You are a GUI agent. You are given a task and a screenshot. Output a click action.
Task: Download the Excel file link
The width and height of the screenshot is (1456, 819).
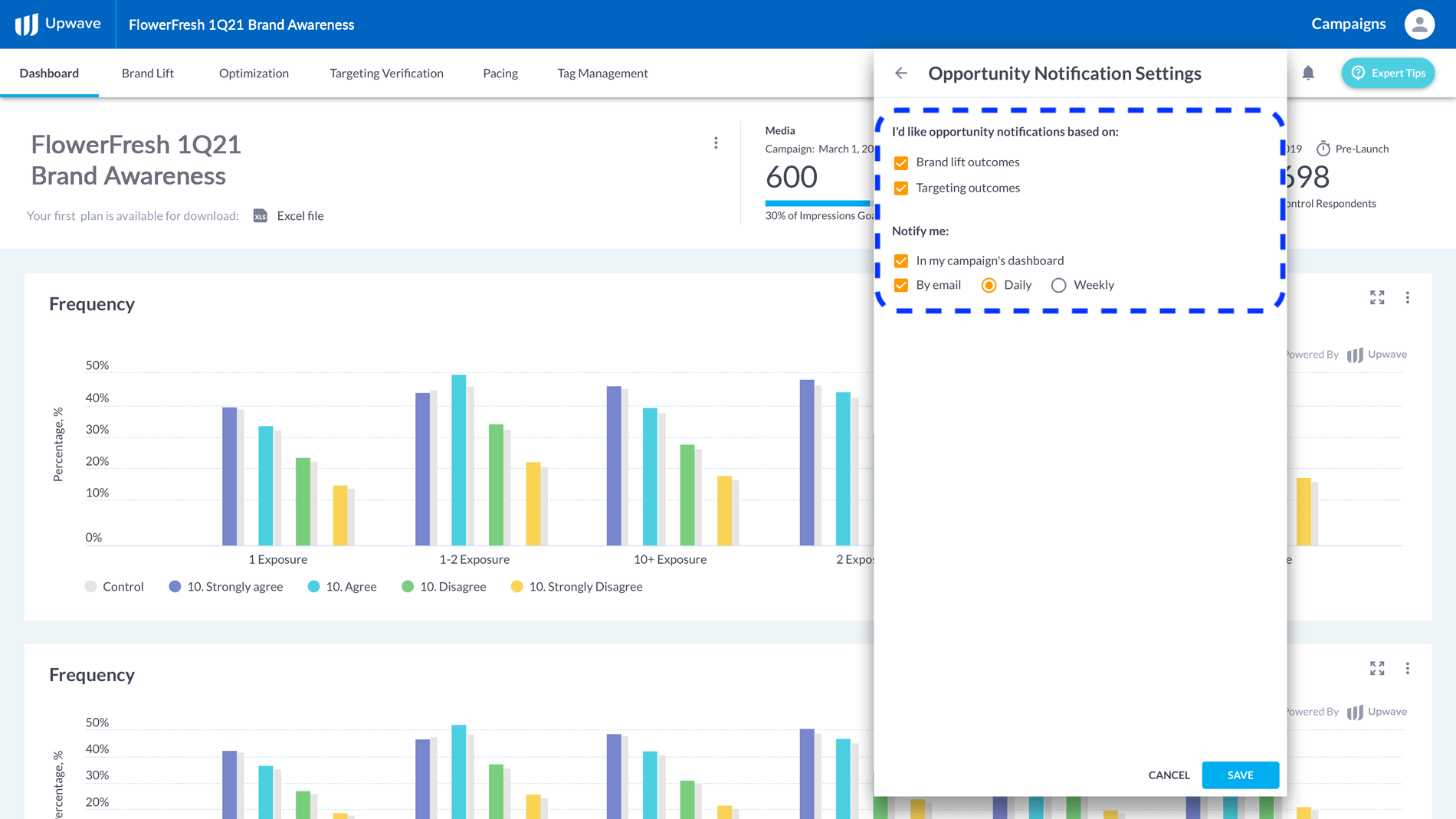click(300, 216)
